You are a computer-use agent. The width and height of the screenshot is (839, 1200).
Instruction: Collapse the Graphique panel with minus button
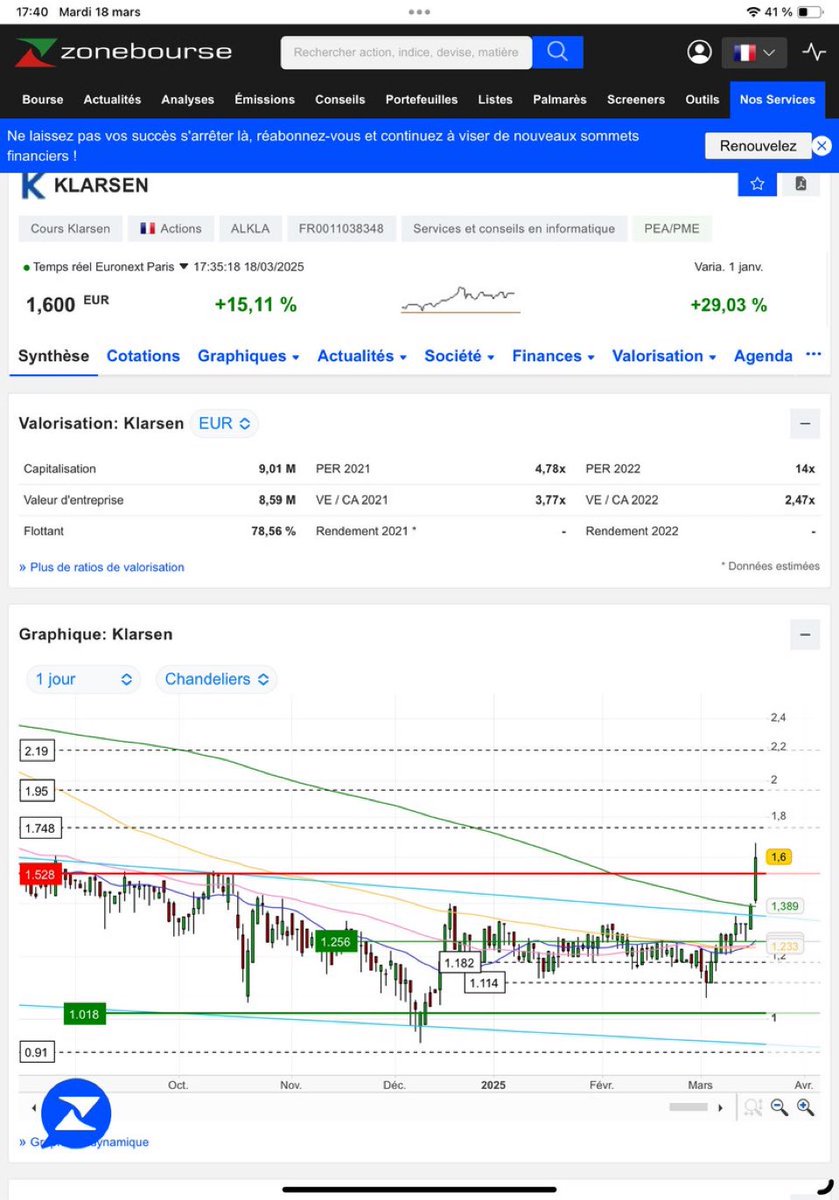804,634
